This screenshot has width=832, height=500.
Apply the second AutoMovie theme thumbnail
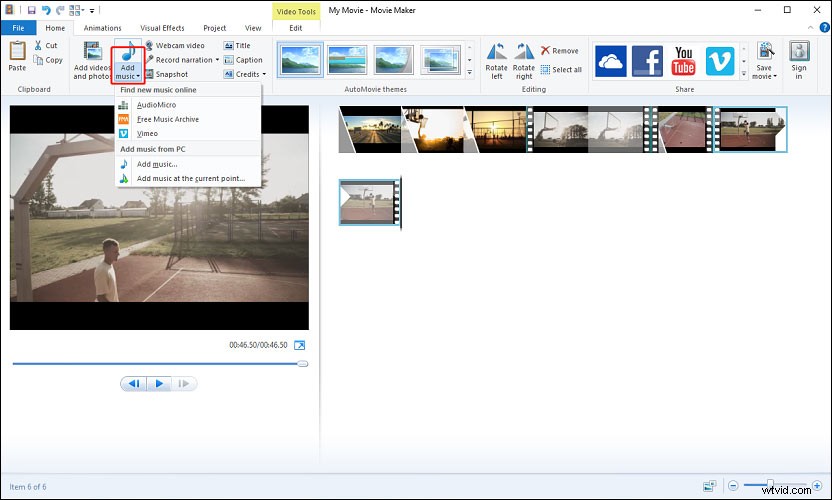[347, 59]
